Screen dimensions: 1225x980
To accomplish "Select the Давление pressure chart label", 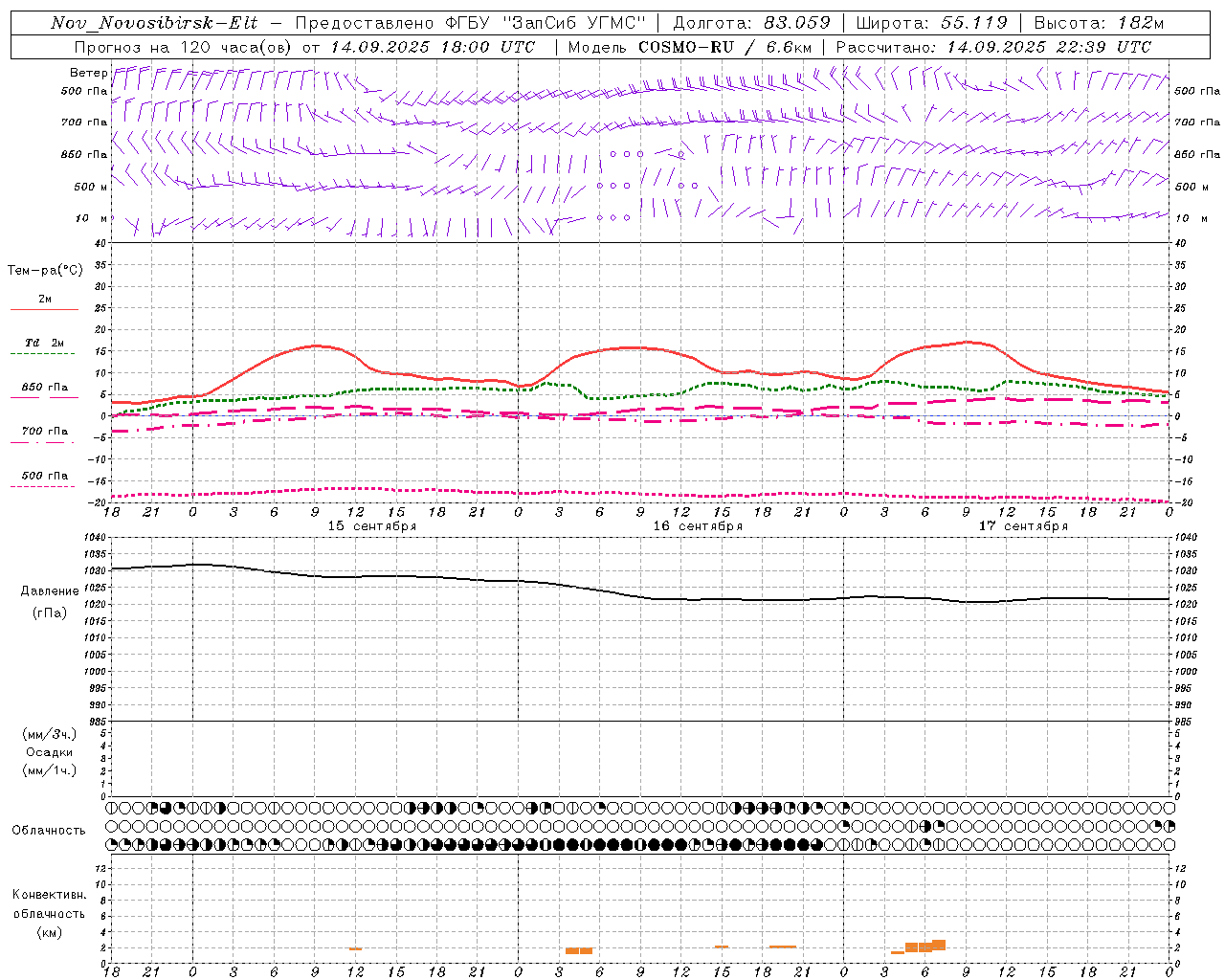I will (x=50, y=591).
